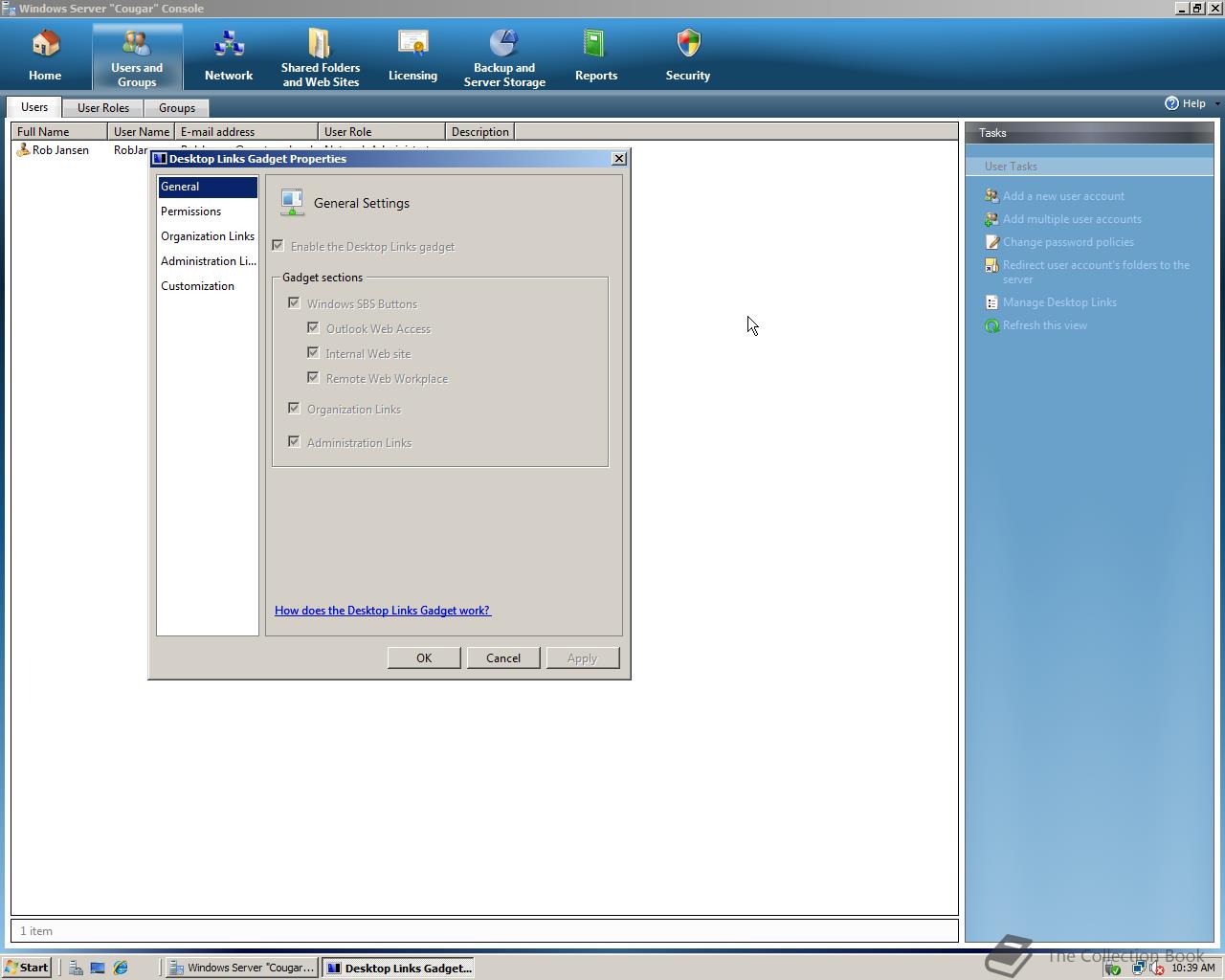Click the Redirect folders to server icon
The height and width of the screenshot is (980, 1225).
click(991, 265)
